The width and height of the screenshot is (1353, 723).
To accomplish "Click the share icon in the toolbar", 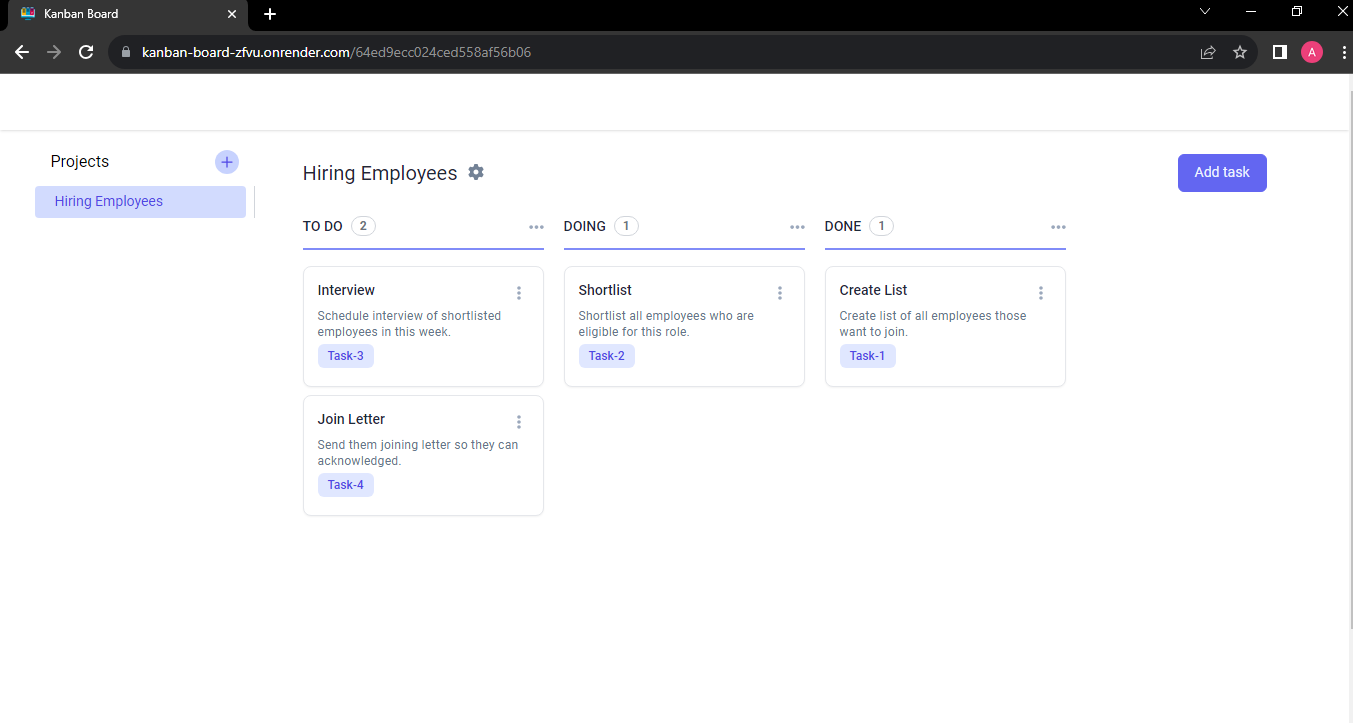I will [x=1207, y=51].
